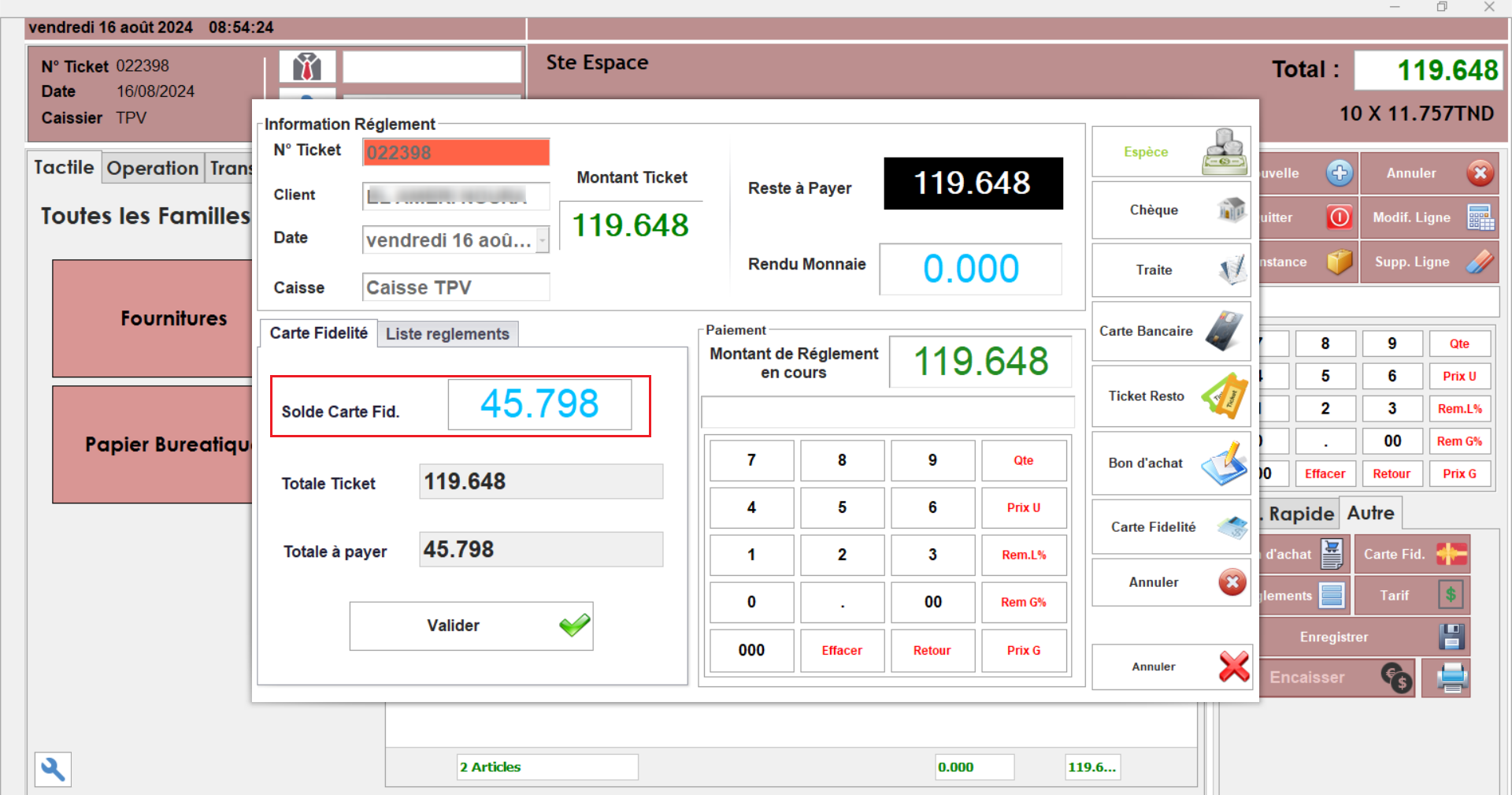Open Papier Bureautique family tile

click(x=154, y=444)
